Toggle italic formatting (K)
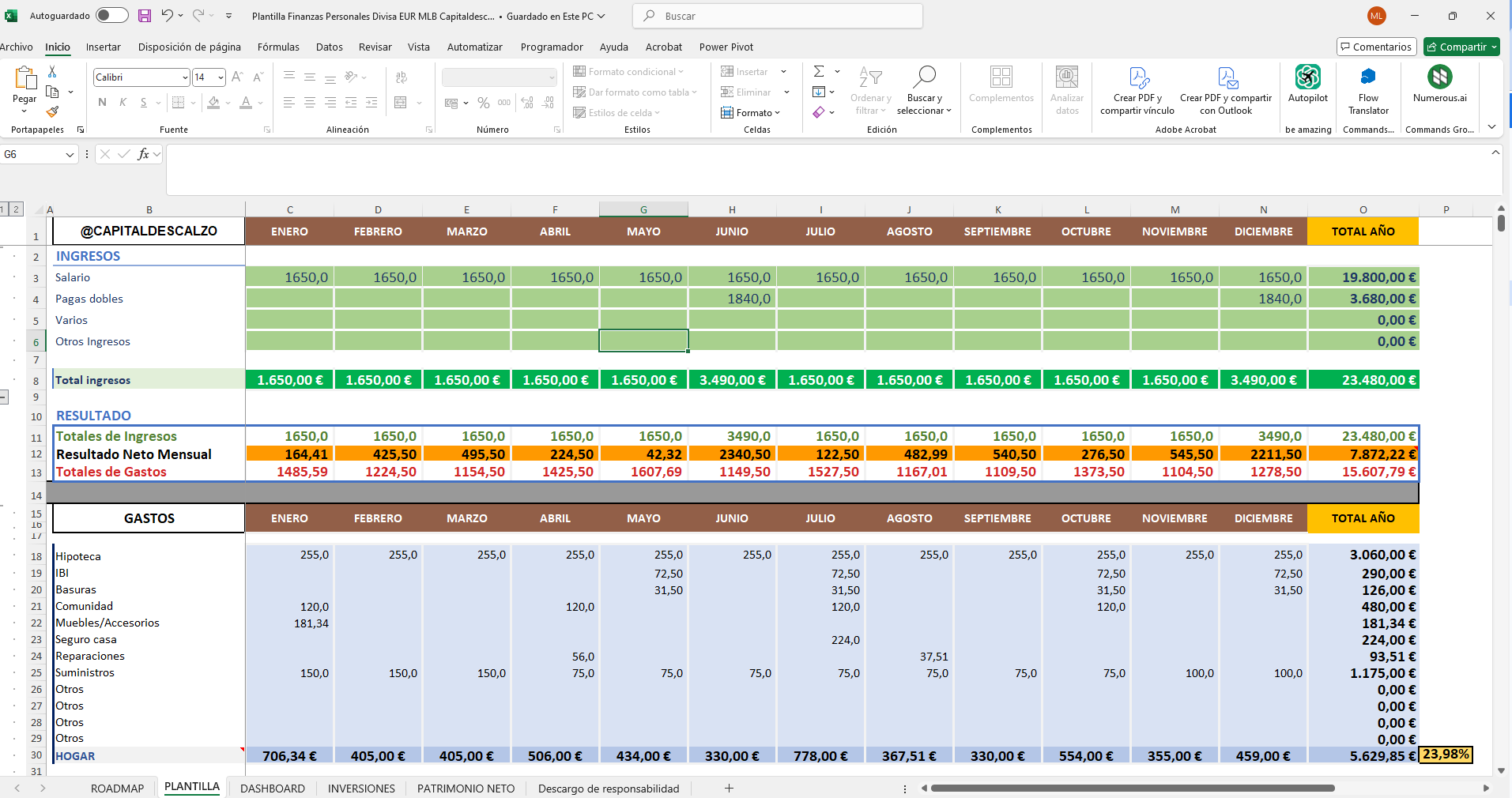Screen dimensions: 1512x798 tap(123, 103)
